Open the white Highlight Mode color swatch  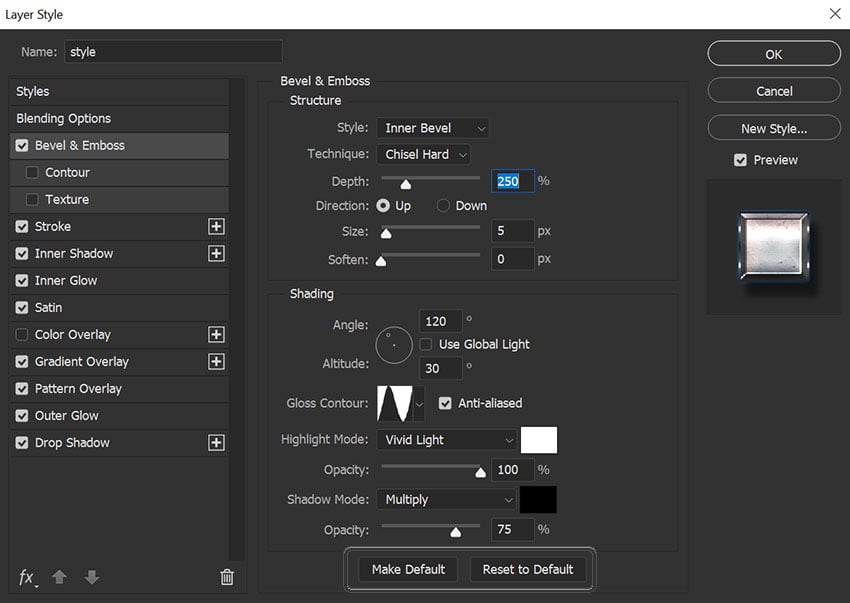(x=541, y=440)
